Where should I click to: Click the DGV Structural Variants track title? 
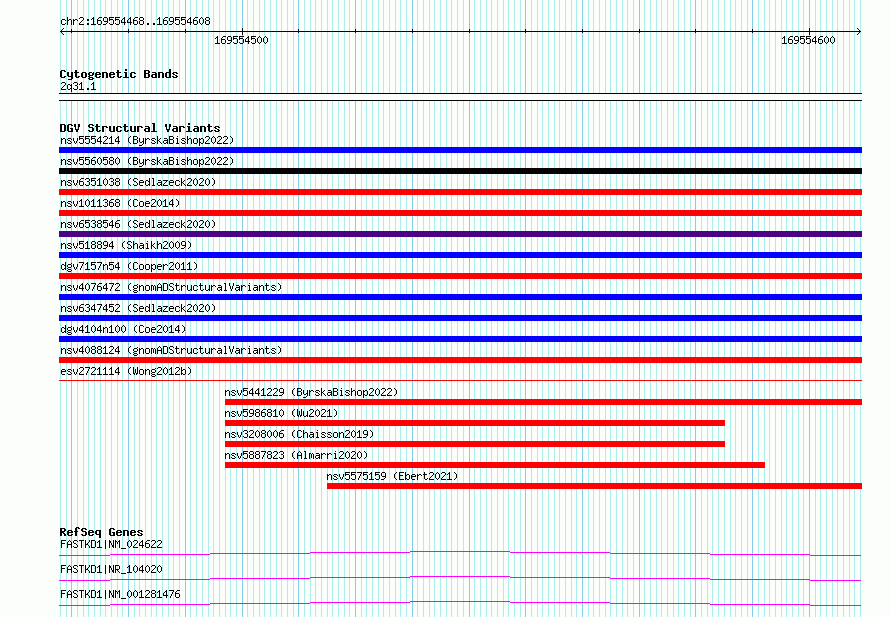coord(140,128)
